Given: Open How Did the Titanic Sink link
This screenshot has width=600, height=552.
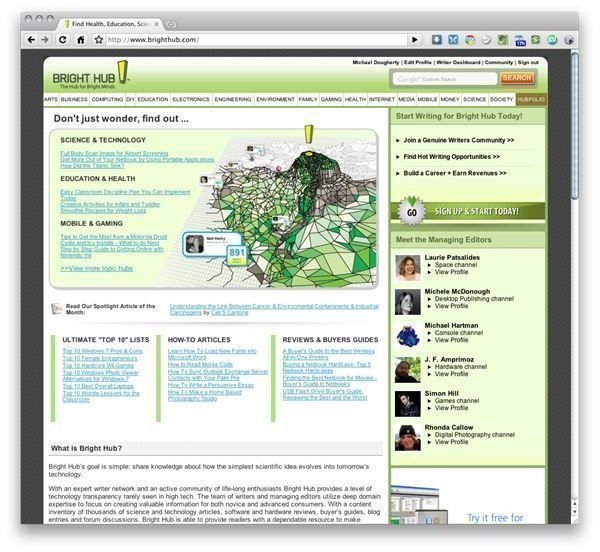Looking at the screenshot, I should [x=92, y=166].
